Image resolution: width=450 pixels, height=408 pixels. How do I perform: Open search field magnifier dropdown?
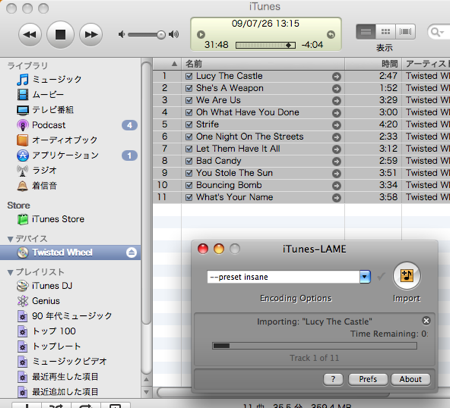(x=437, y=32)
